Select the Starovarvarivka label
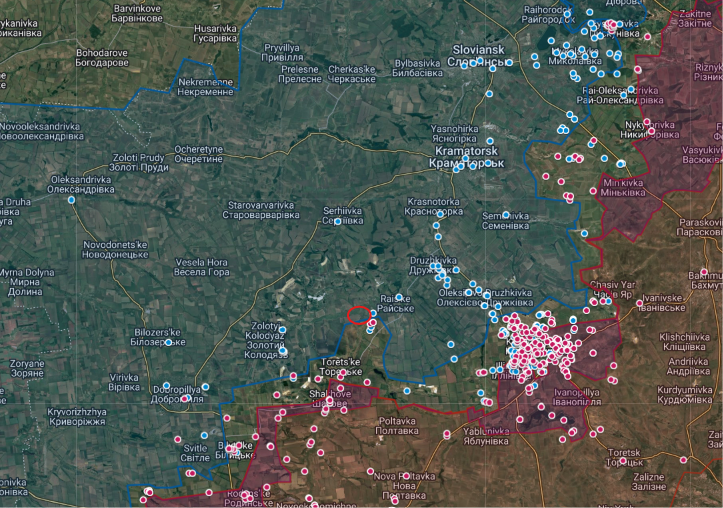This screenshot has height=508, width=723. point(261,210)
